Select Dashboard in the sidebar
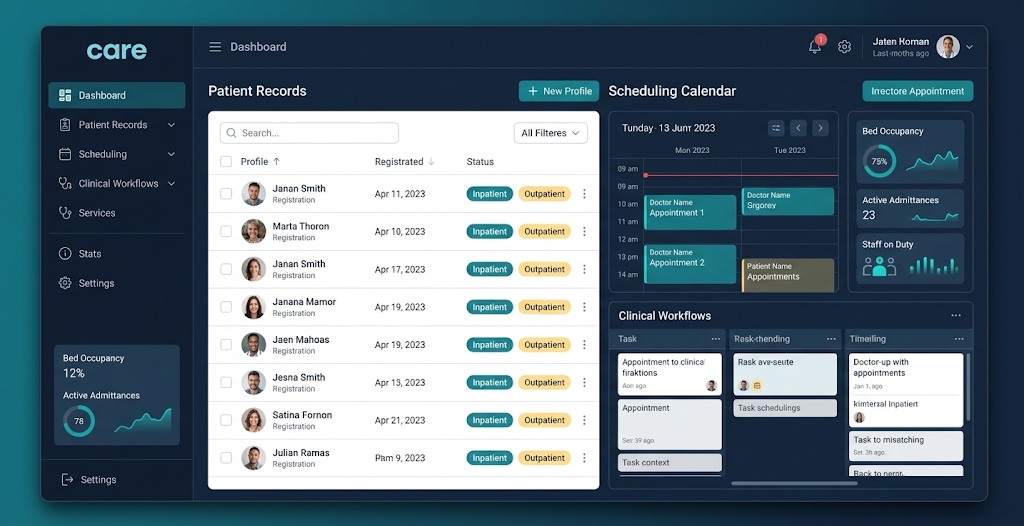The width and height of the screenshot is (1024, 526). (x=117, y=95)
